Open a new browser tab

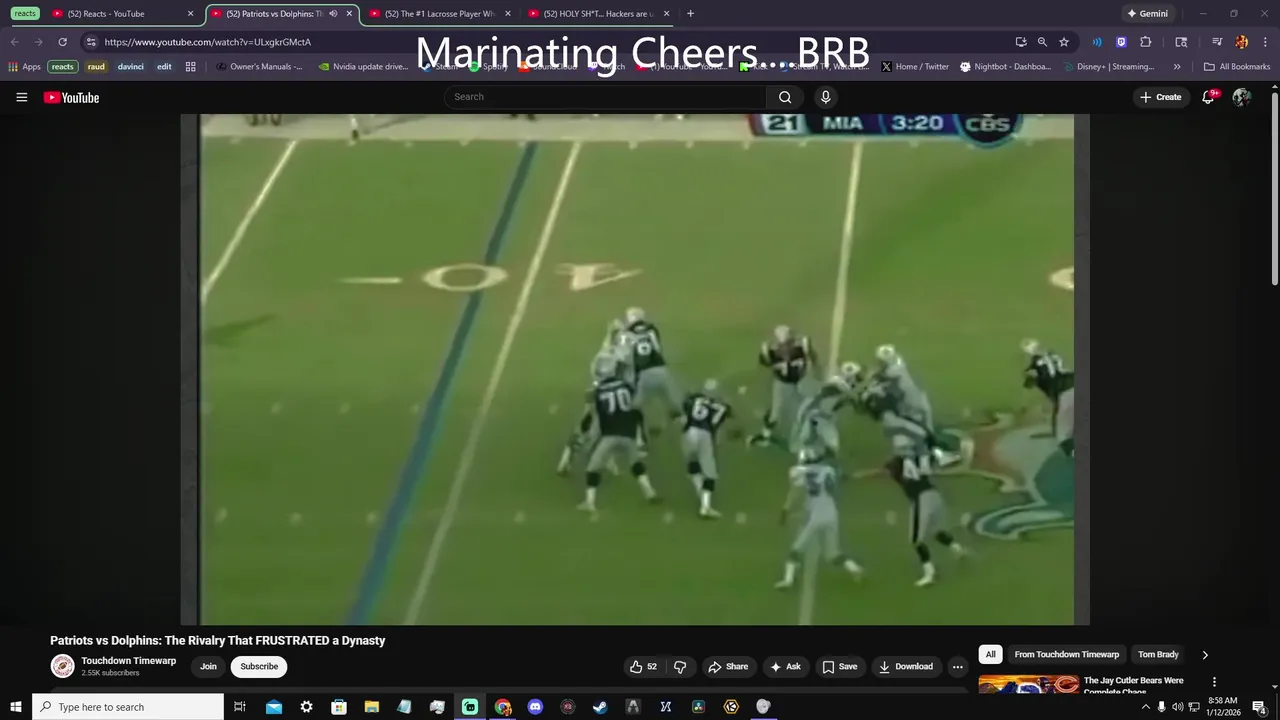point(690,14)
